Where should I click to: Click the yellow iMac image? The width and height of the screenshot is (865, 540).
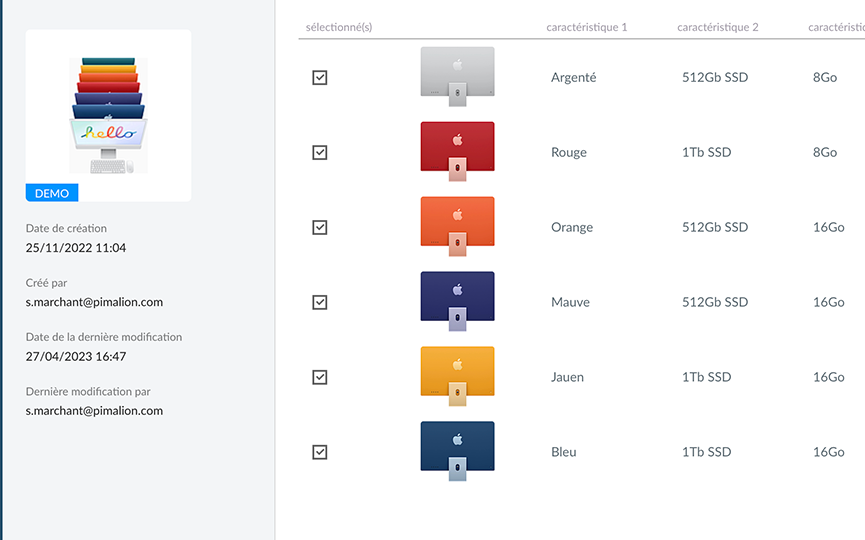pos(457,376)
